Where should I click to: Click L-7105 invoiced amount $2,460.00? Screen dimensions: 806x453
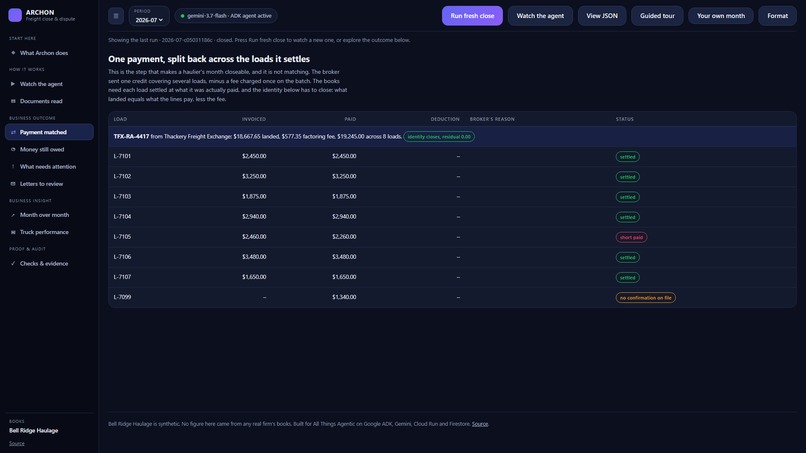coord(254,237)
